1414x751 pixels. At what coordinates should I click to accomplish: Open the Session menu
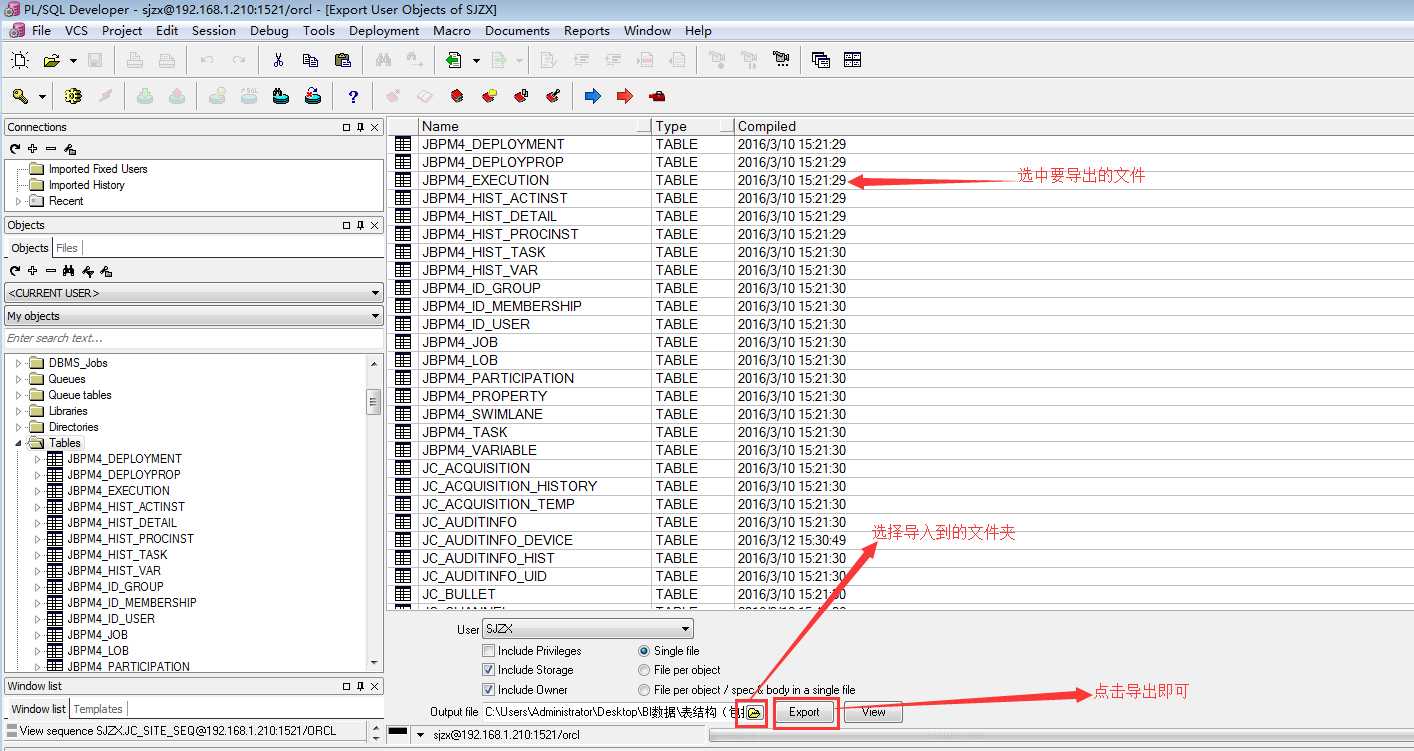pos(214,31)
